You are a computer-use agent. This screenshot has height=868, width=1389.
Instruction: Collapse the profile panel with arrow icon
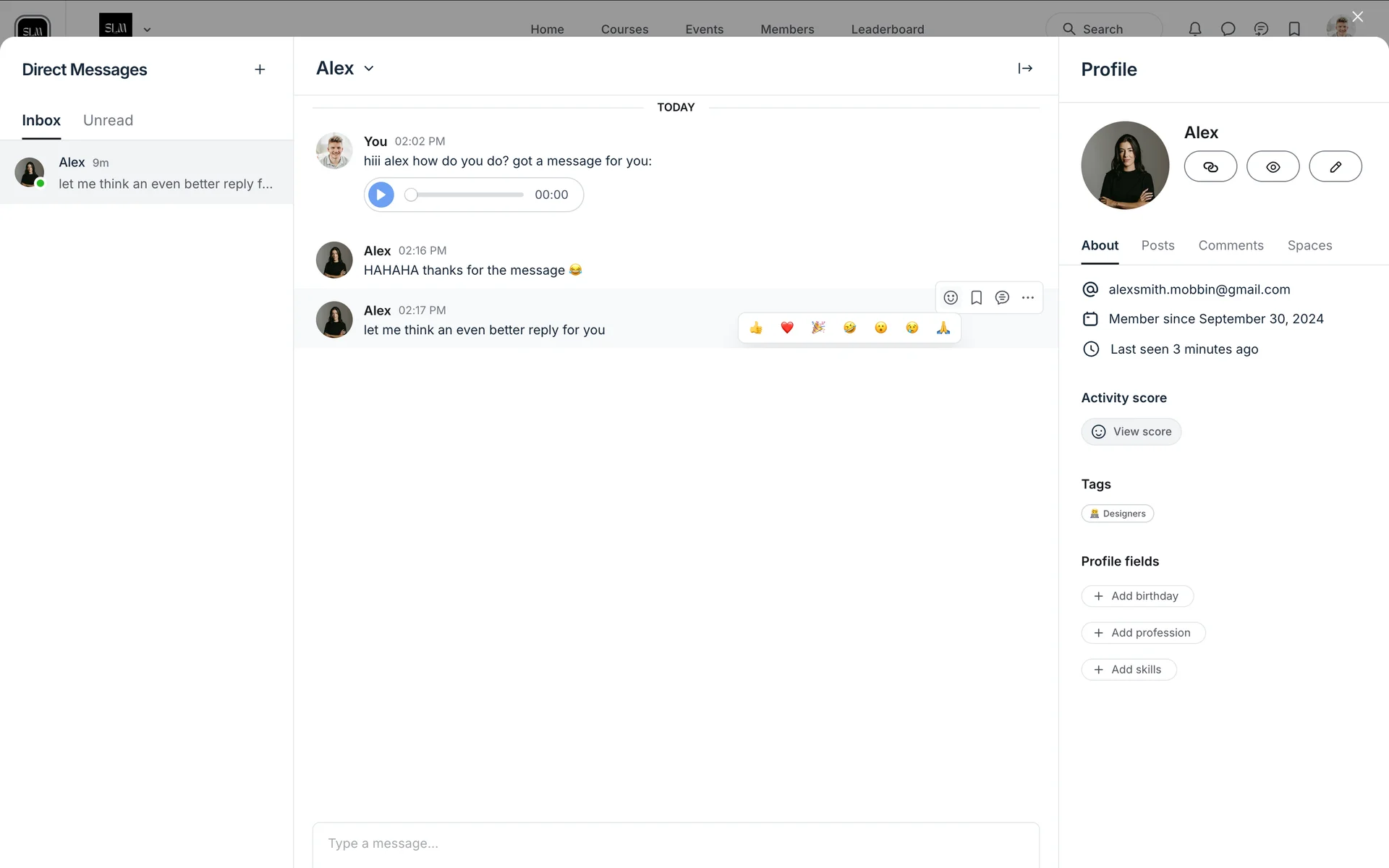[x=1025, y=68]
